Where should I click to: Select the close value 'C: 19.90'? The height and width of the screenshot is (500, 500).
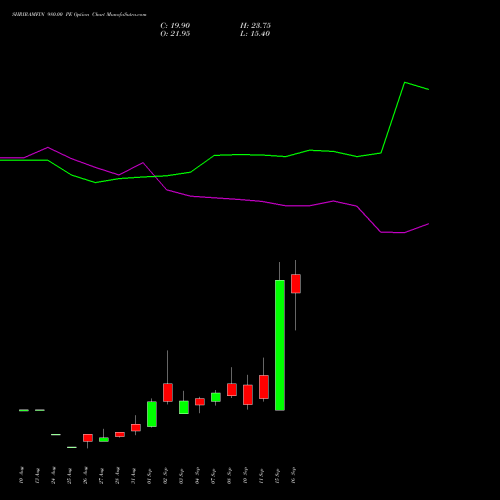175,26
